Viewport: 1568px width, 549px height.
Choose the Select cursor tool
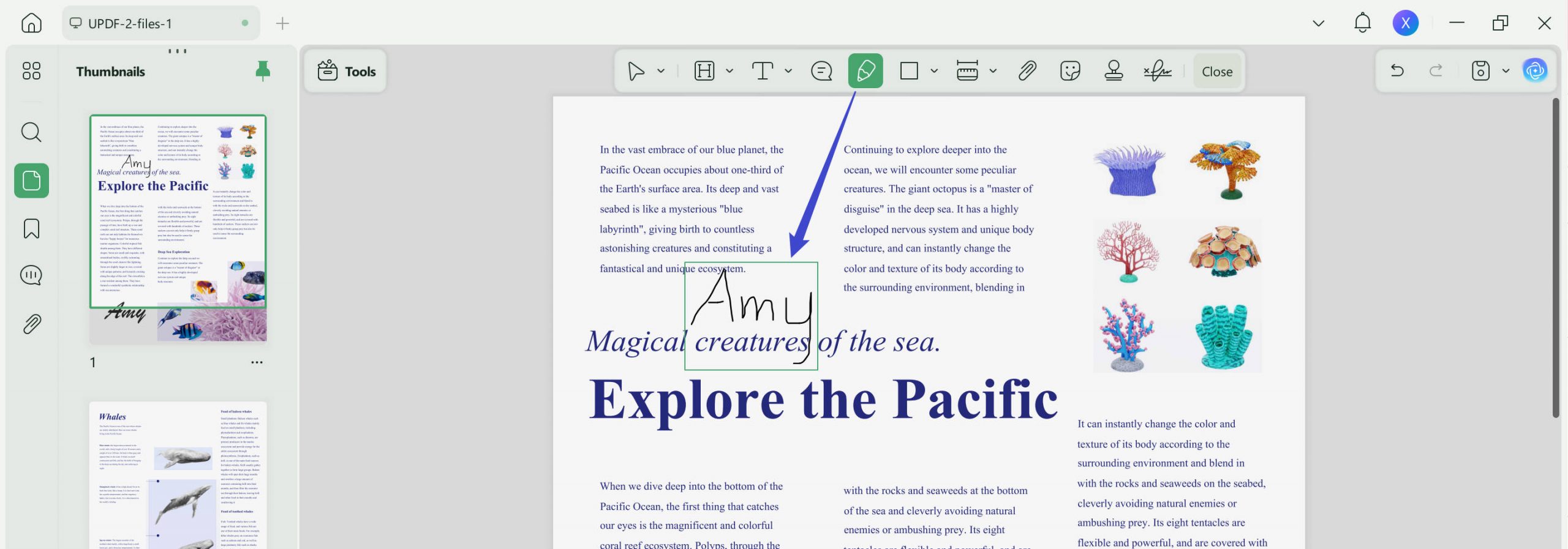pyautogui.click(x=636, y=71)
